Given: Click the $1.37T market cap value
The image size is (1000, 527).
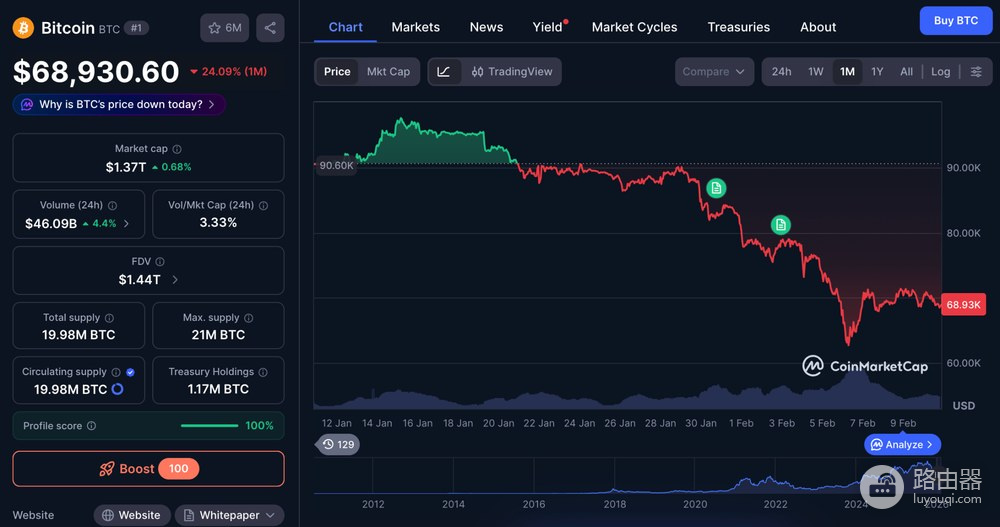Looking at the screenshot, I should point(126,167).
